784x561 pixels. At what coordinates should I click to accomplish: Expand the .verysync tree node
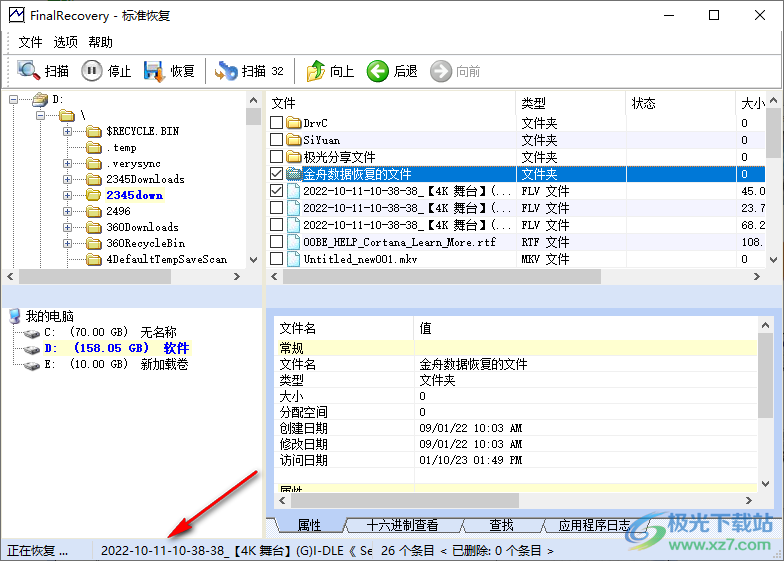[68, 164]
